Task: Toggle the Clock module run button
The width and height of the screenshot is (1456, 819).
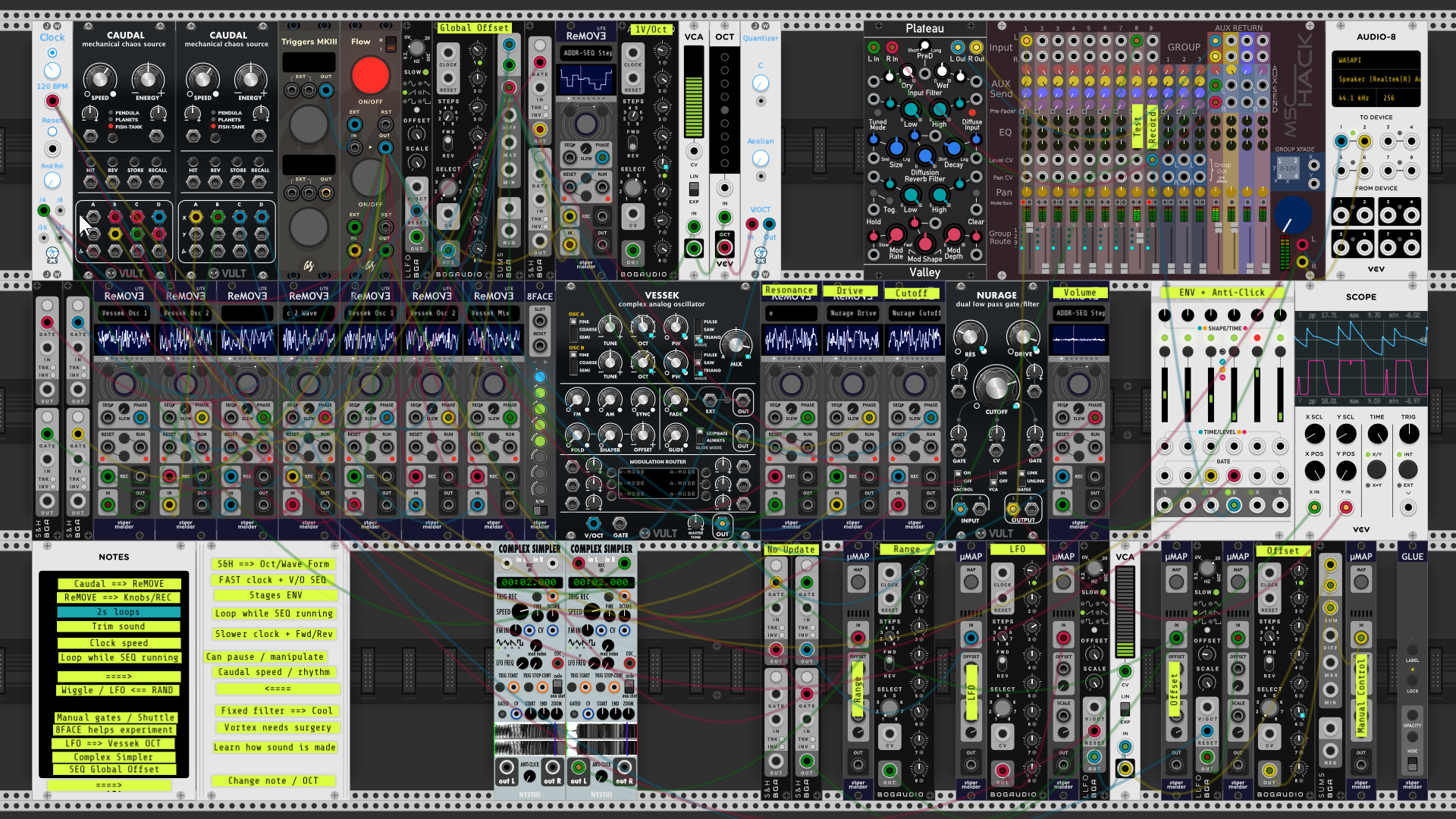Action: [52, 53]
